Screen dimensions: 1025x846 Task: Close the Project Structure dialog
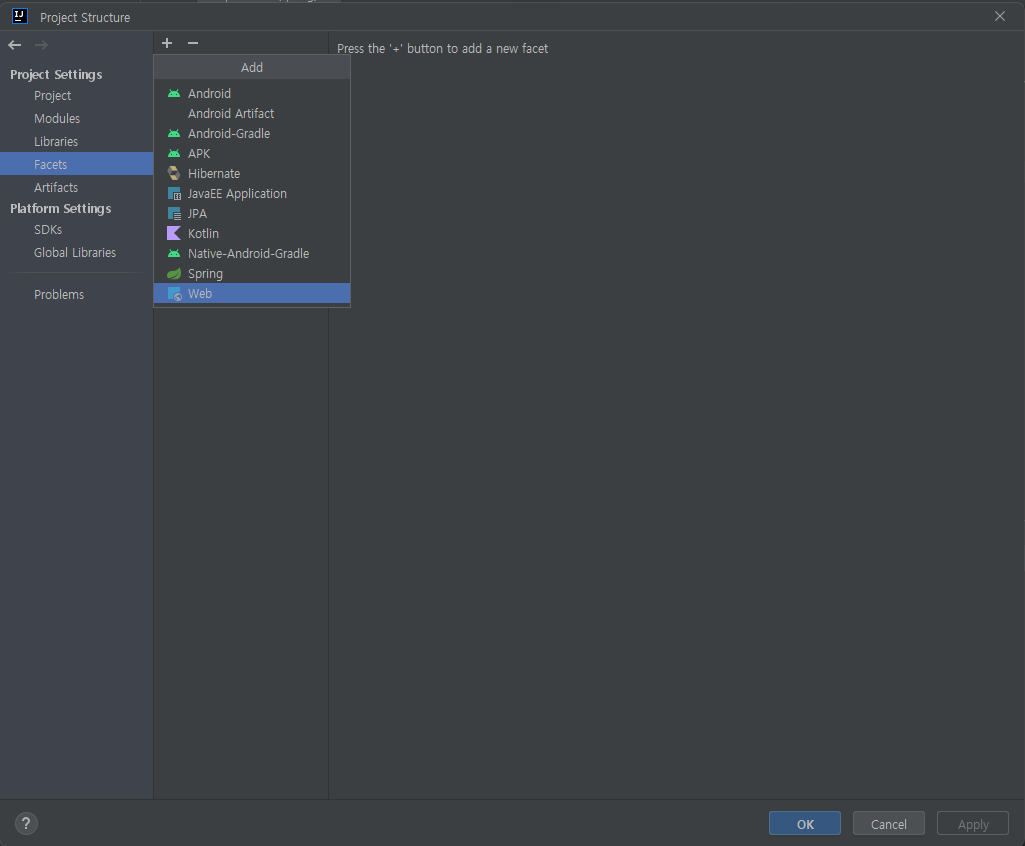pos(1000,16)
